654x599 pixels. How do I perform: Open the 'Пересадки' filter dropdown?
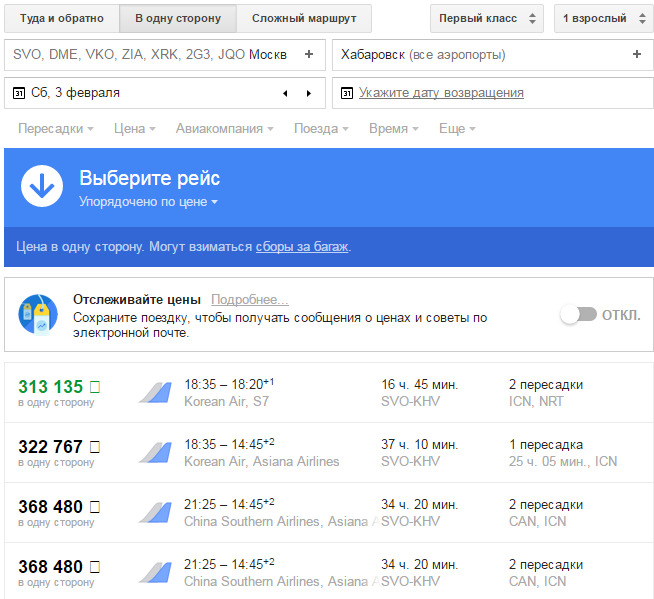click(56, 128)
